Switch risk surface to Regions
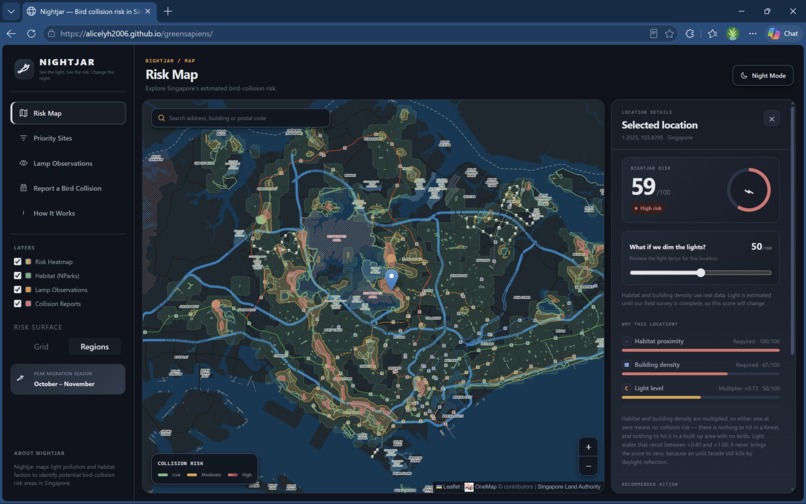 tap(95, 347)
